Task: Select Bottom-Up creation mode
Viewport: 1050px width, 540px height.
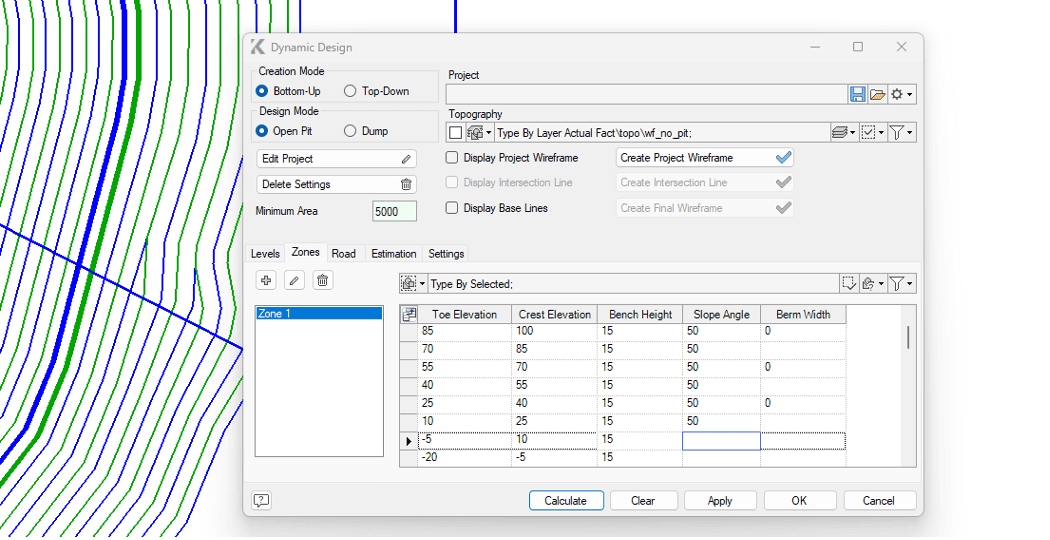Action: (x=262, y=91)
